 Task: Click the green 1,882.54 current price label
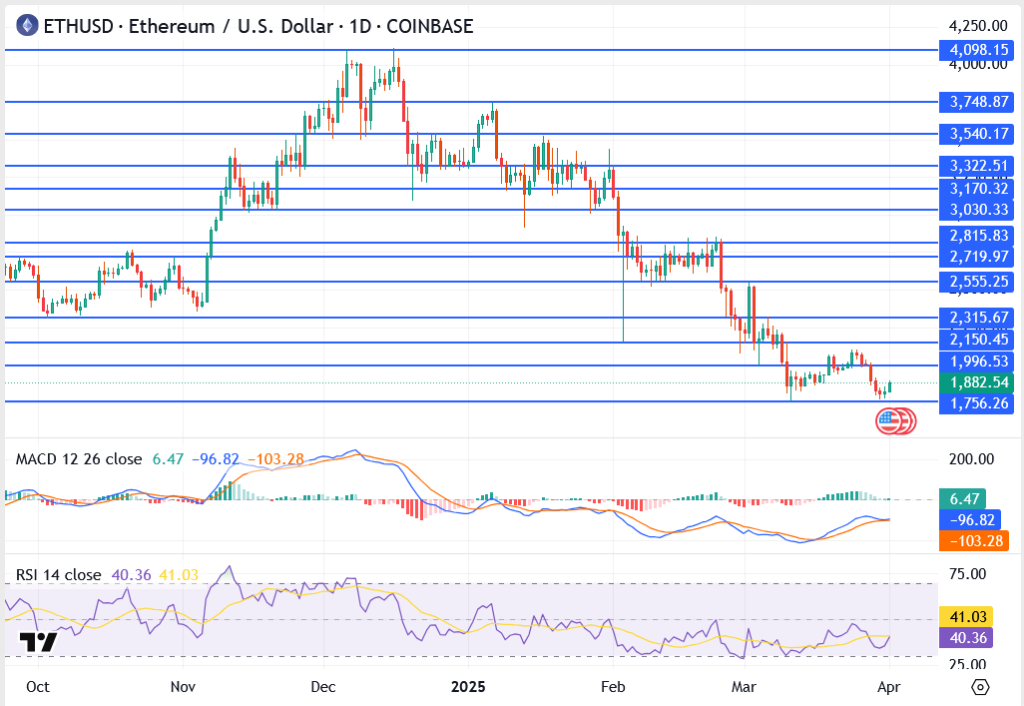[x=975, y=382]
